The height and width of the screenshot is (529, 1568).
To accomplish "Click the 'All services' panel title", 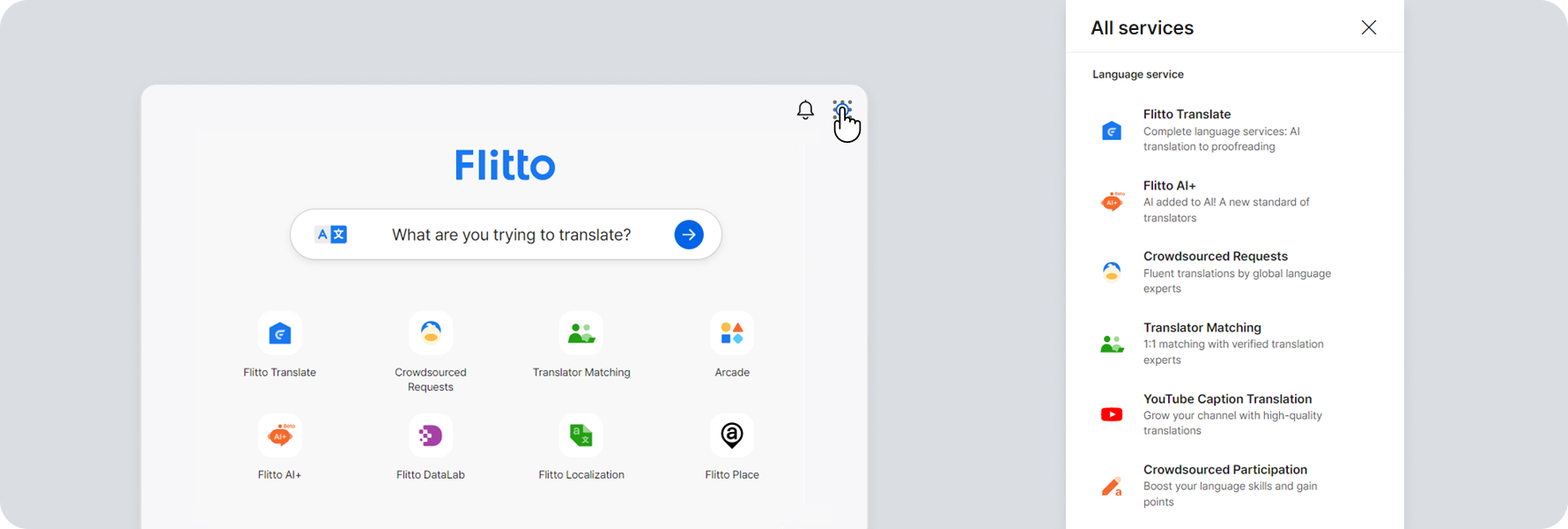I will tap(1142, 28).
